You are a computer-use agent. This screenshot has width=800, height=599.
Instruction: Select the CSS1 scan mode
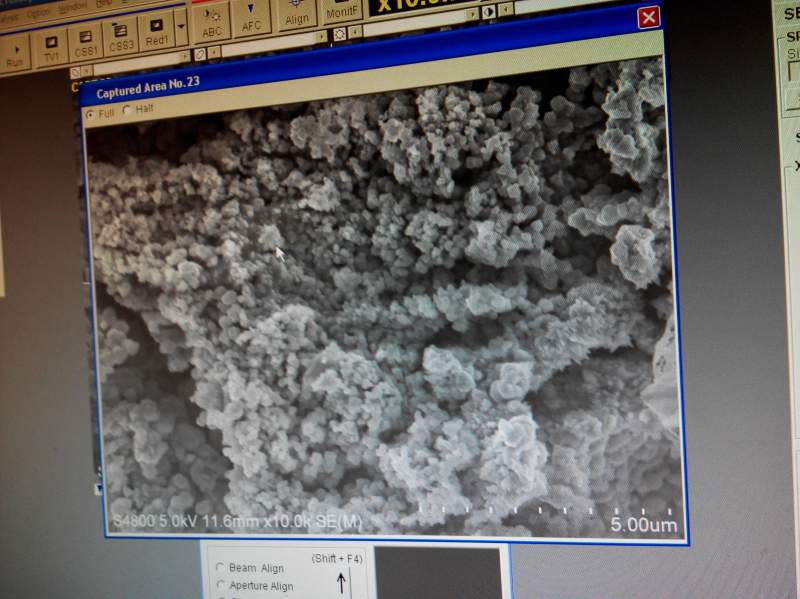point(85,43)
